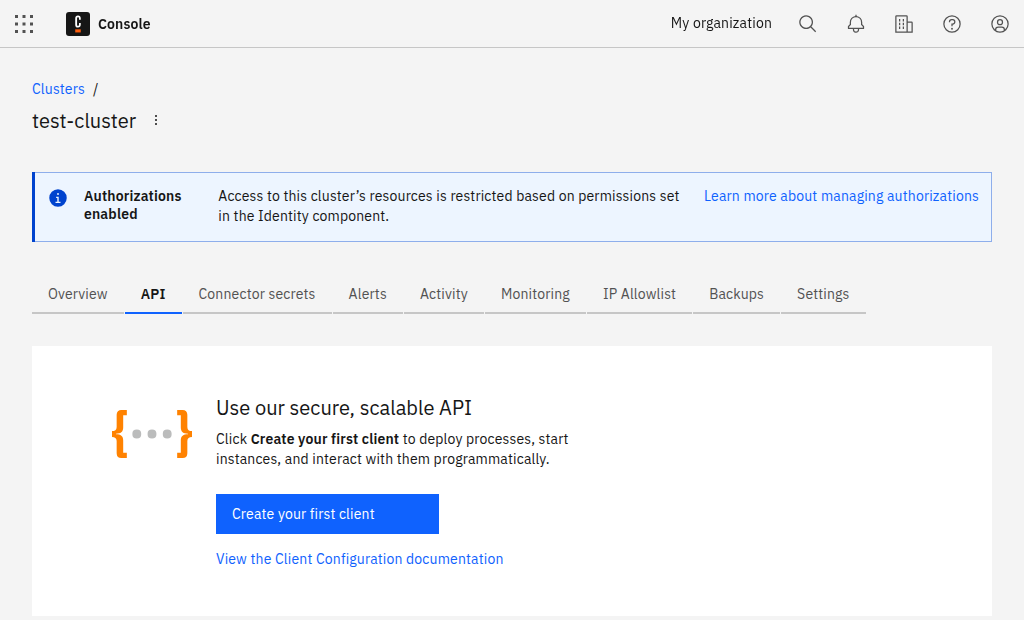
Task: Click the blue info icon in banner
Action: [58, 197]
